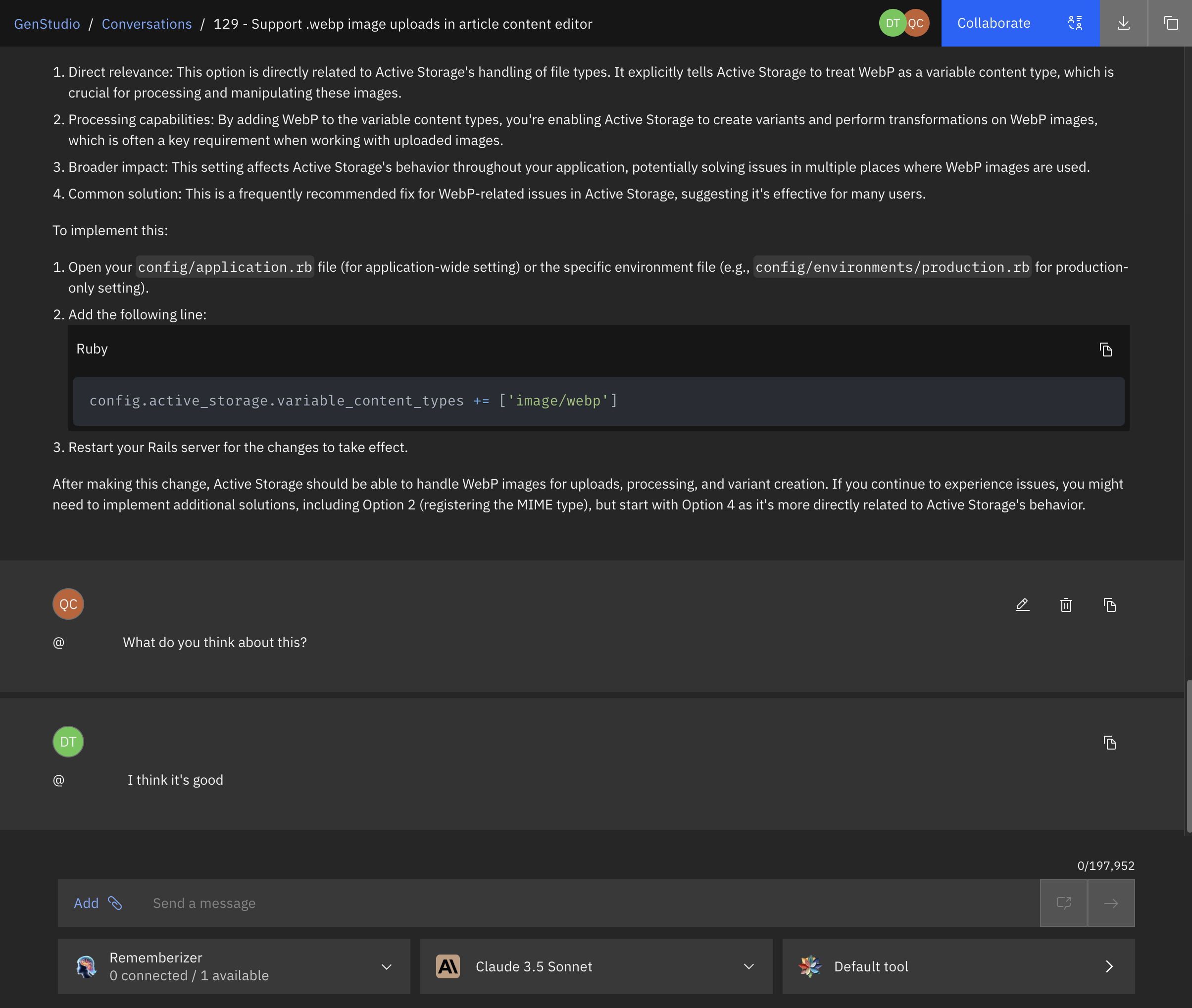Screen dimensions: 1192x1008
Task: Edit QC's message with pencil icon
Action: click(x=1022, y=605)
